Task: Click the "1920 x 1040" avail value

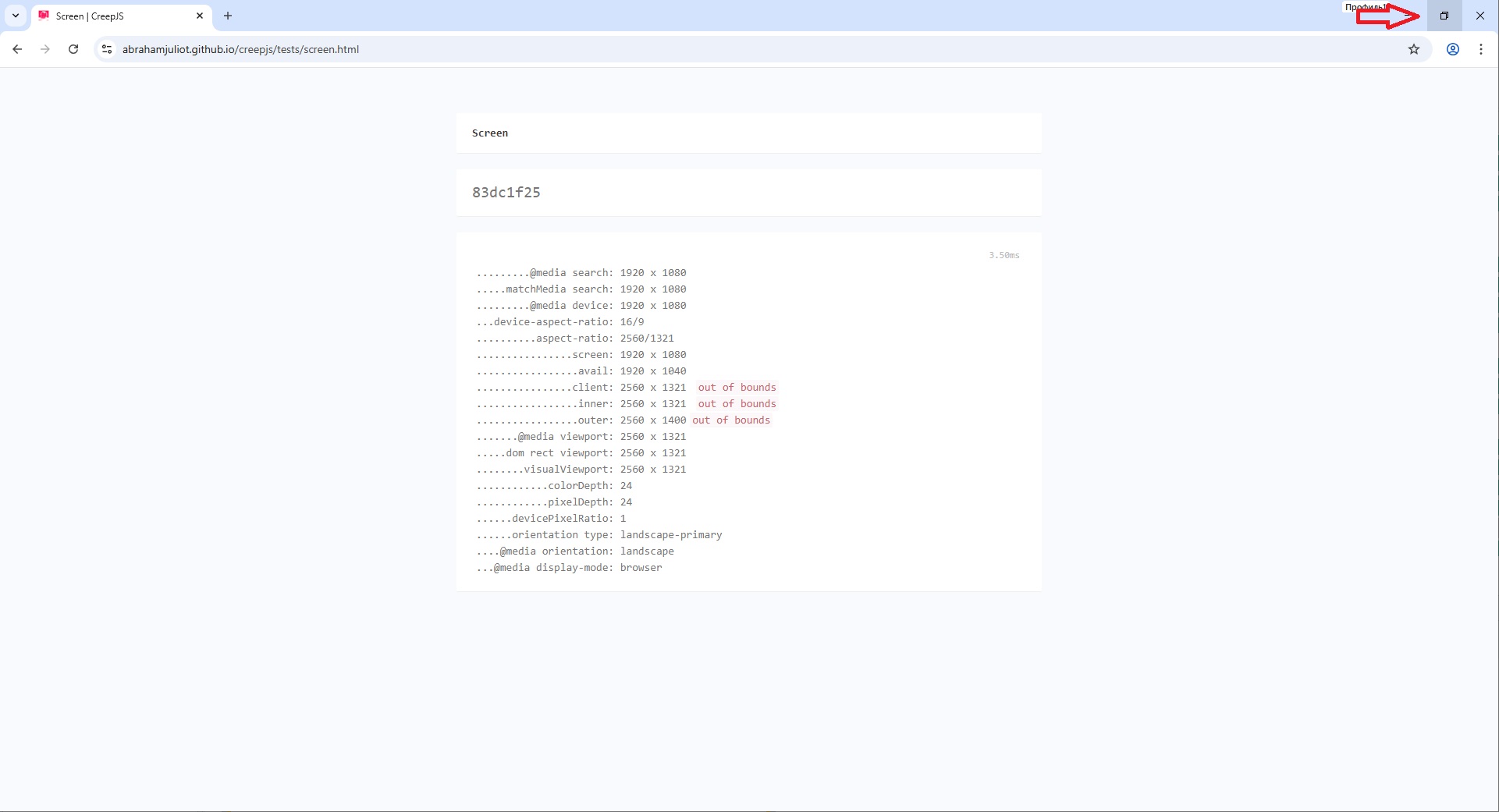Action: click(653, 371)
